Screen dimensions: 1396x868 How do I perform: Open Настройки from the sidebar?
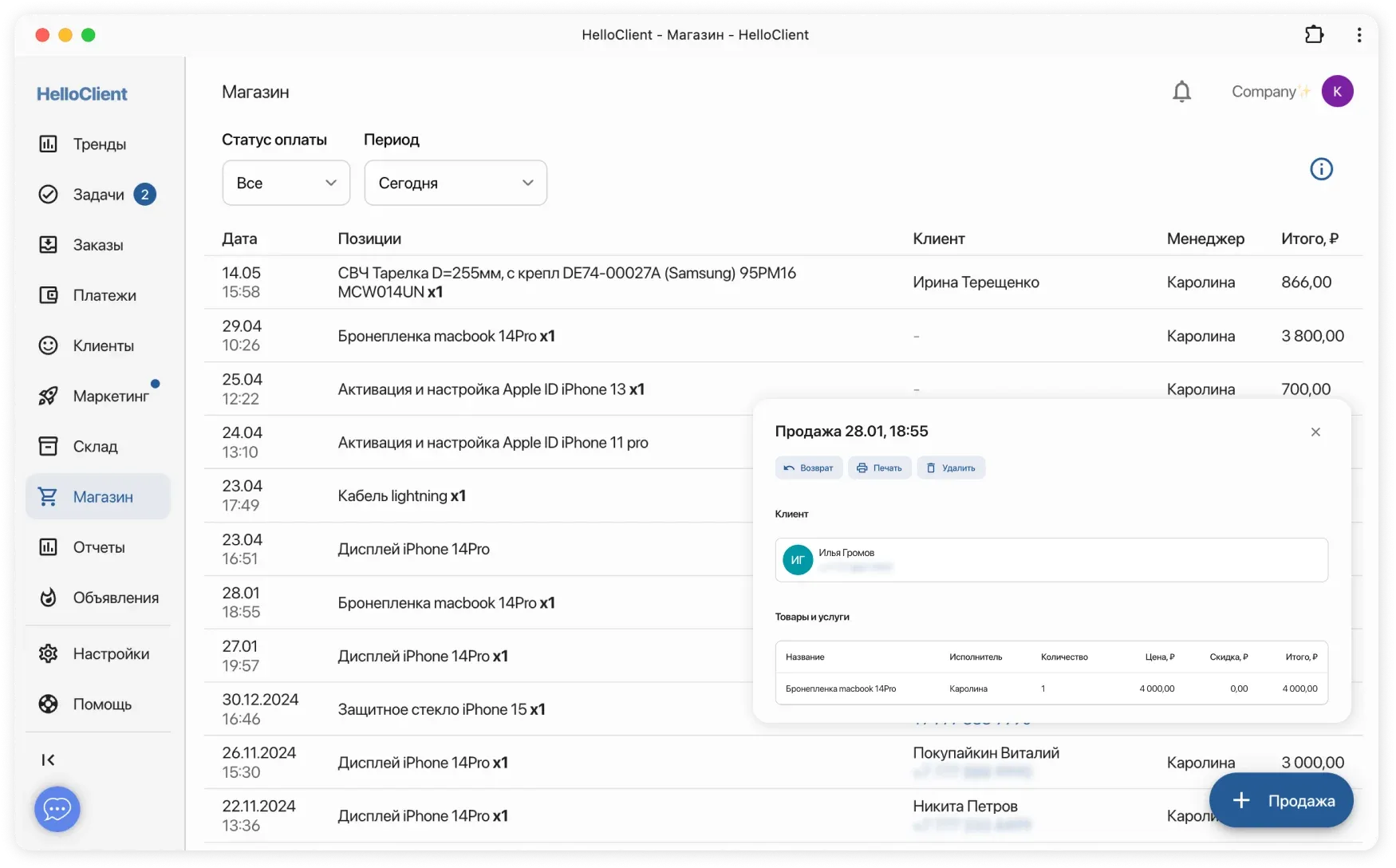point(110,654)
